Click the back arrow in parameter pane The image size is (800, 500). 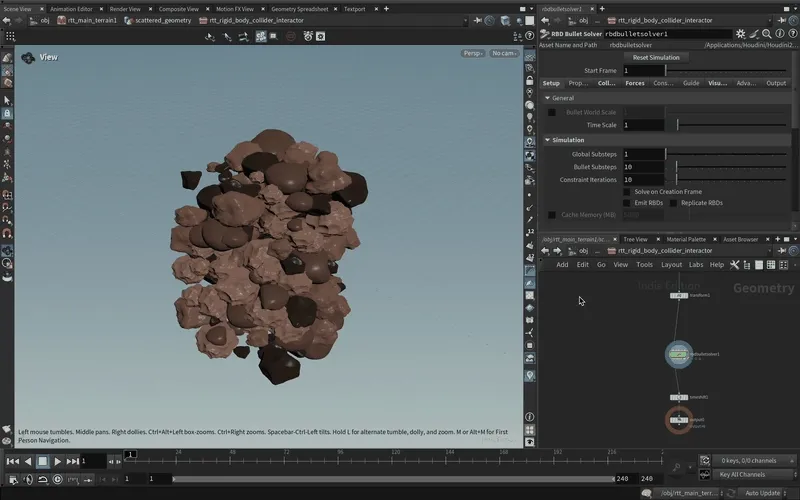[x=545, y=20]
